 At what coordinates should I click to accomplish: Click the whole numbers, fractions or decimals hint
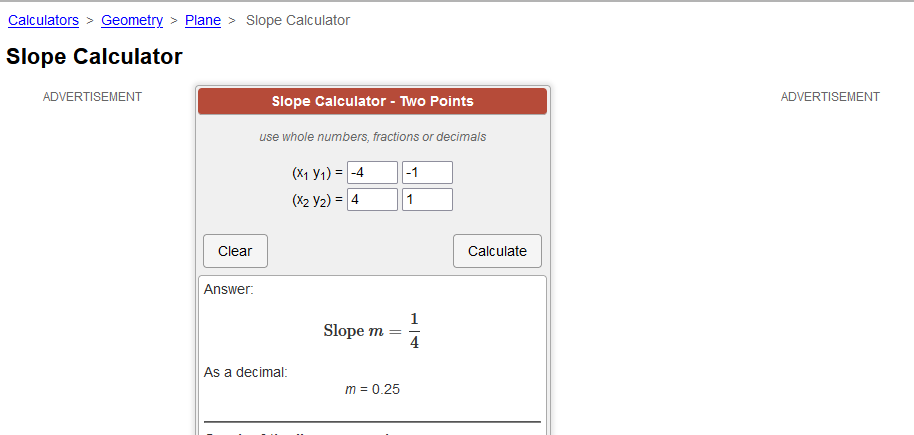[x=372, y=137]
